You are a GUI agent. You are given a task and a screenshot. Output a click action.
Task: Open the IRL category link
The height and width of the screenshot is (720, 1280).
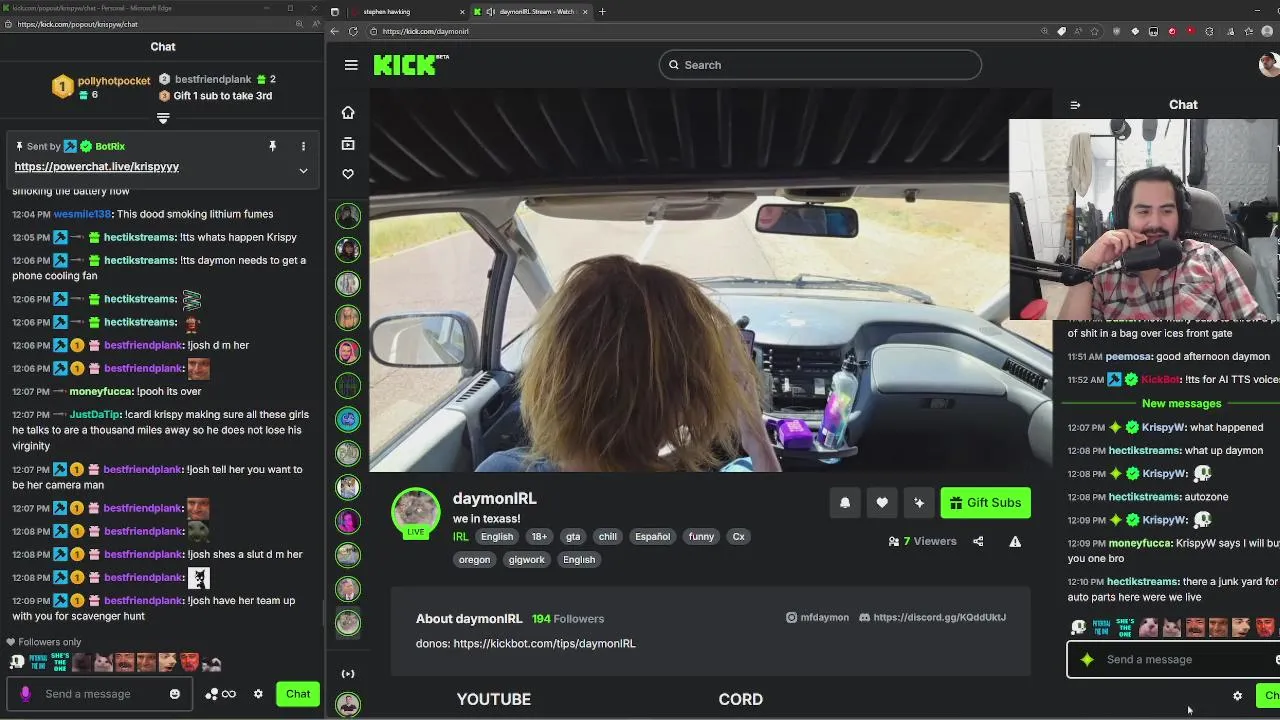pos(460,537)
